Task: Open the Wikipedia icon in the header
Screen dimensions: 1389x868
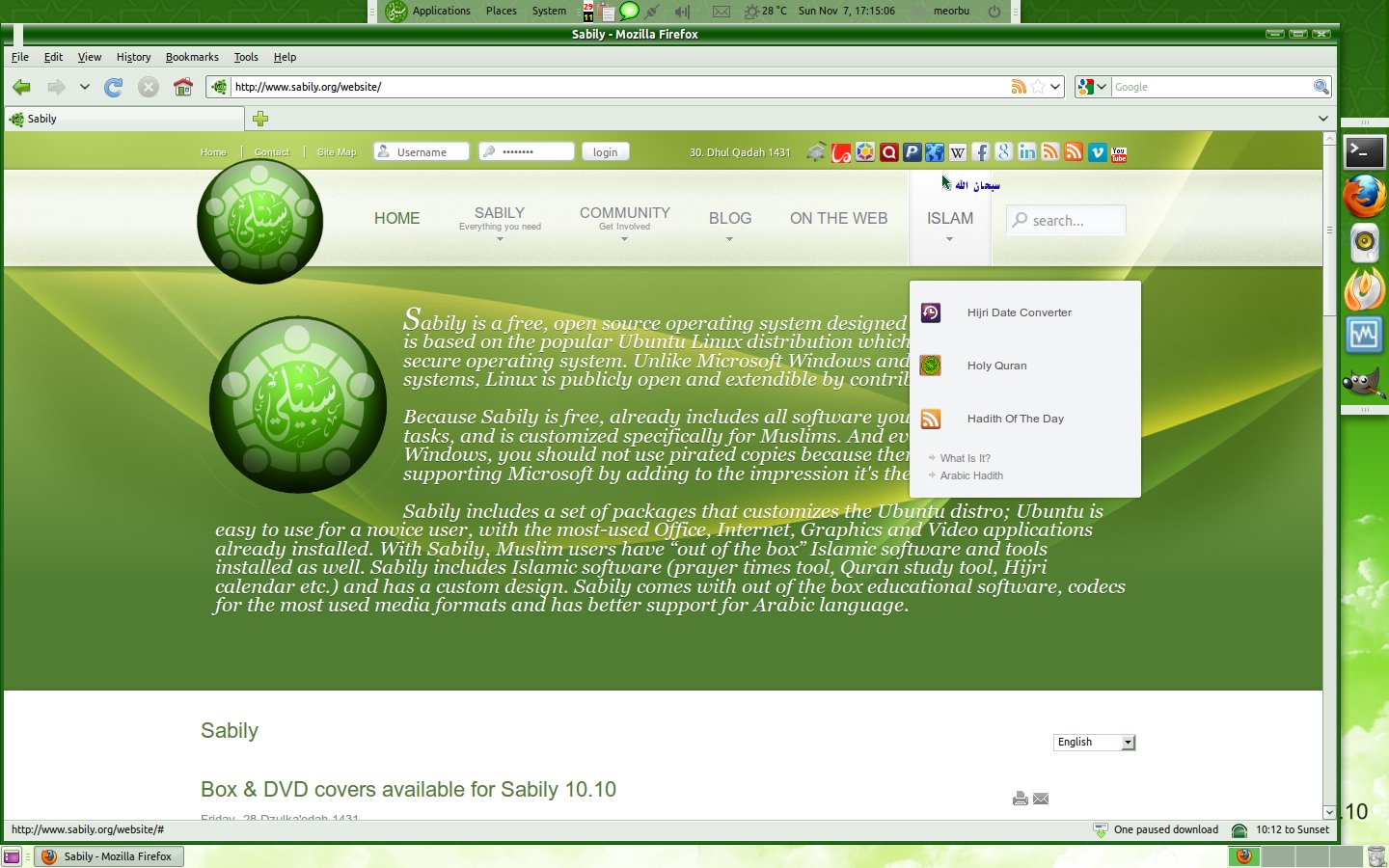Action: [957, 151]
